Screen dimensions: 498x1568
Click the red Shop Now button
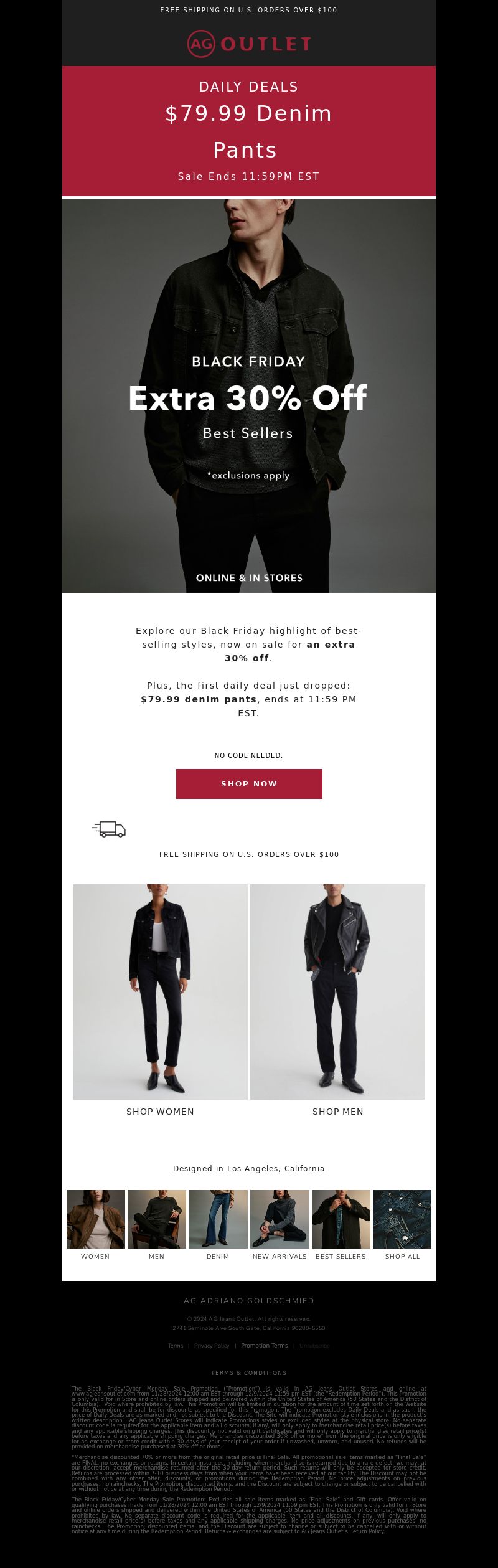pos(249,783)
